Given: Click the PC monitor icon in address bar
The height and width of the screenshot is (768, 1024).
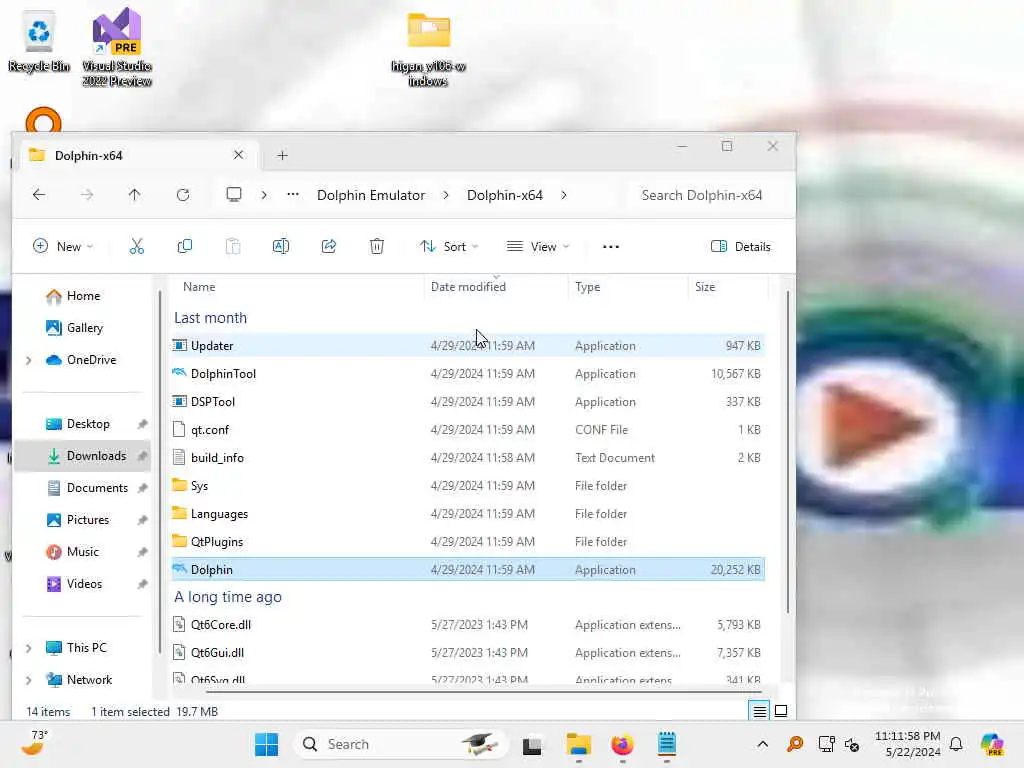Looking at the screenshot, I should tap(234, 195).
